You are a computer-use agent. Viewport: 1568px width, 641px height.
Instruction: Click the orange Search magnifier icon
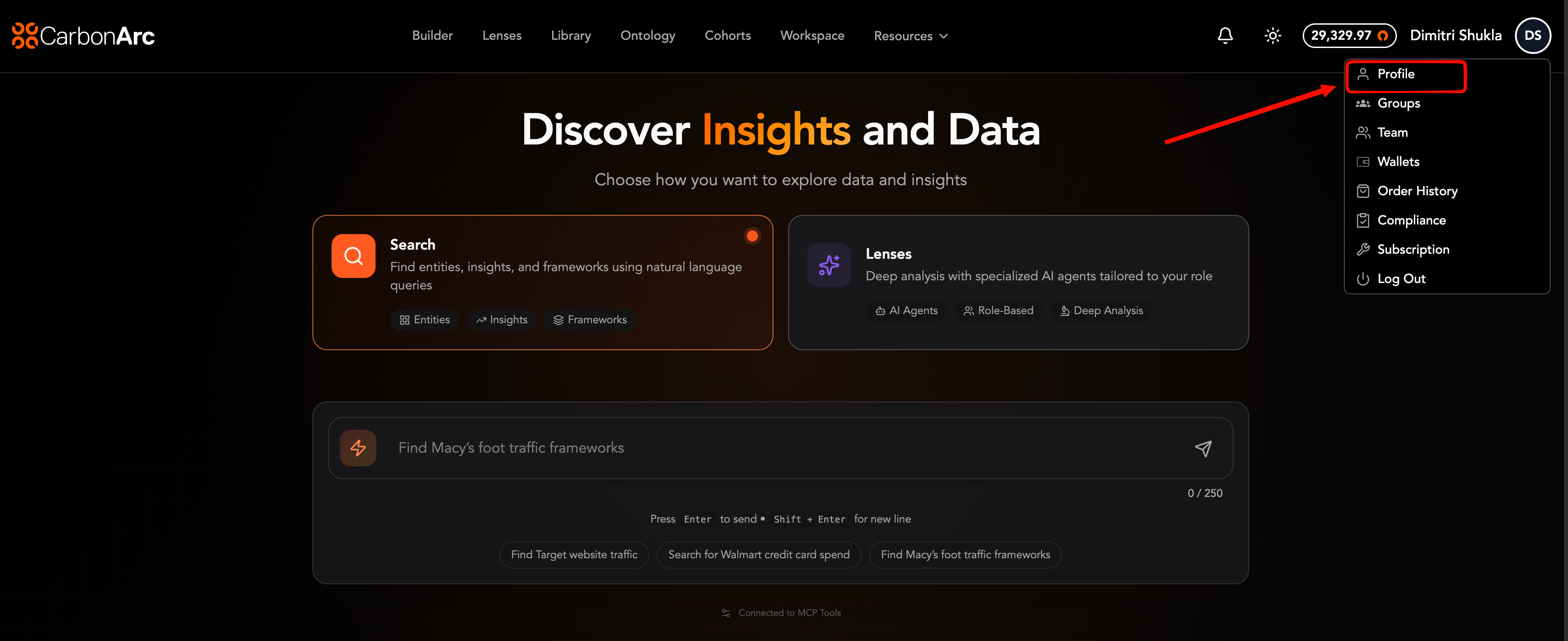(x=353, y=256)
